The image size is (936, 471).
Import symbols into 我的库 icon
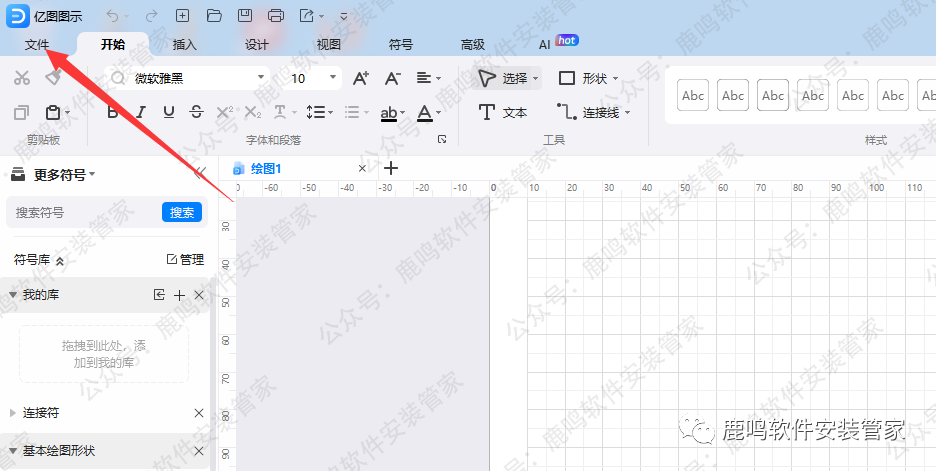coord(159,295)
